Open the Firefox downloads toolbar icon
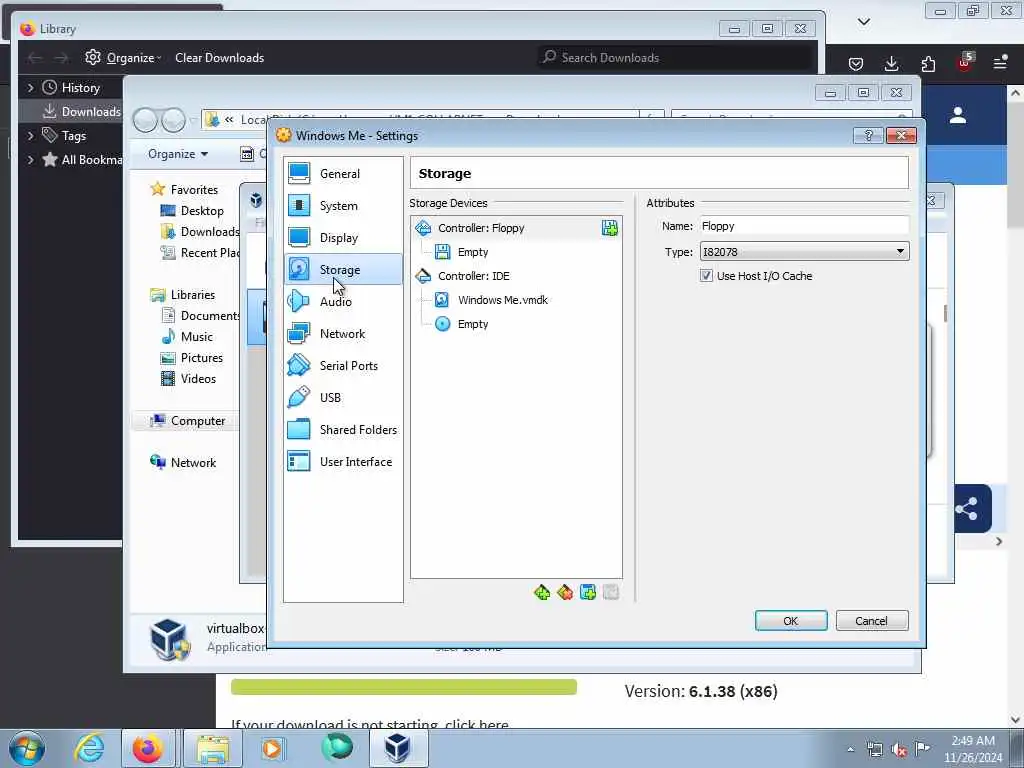 point(891,63)
